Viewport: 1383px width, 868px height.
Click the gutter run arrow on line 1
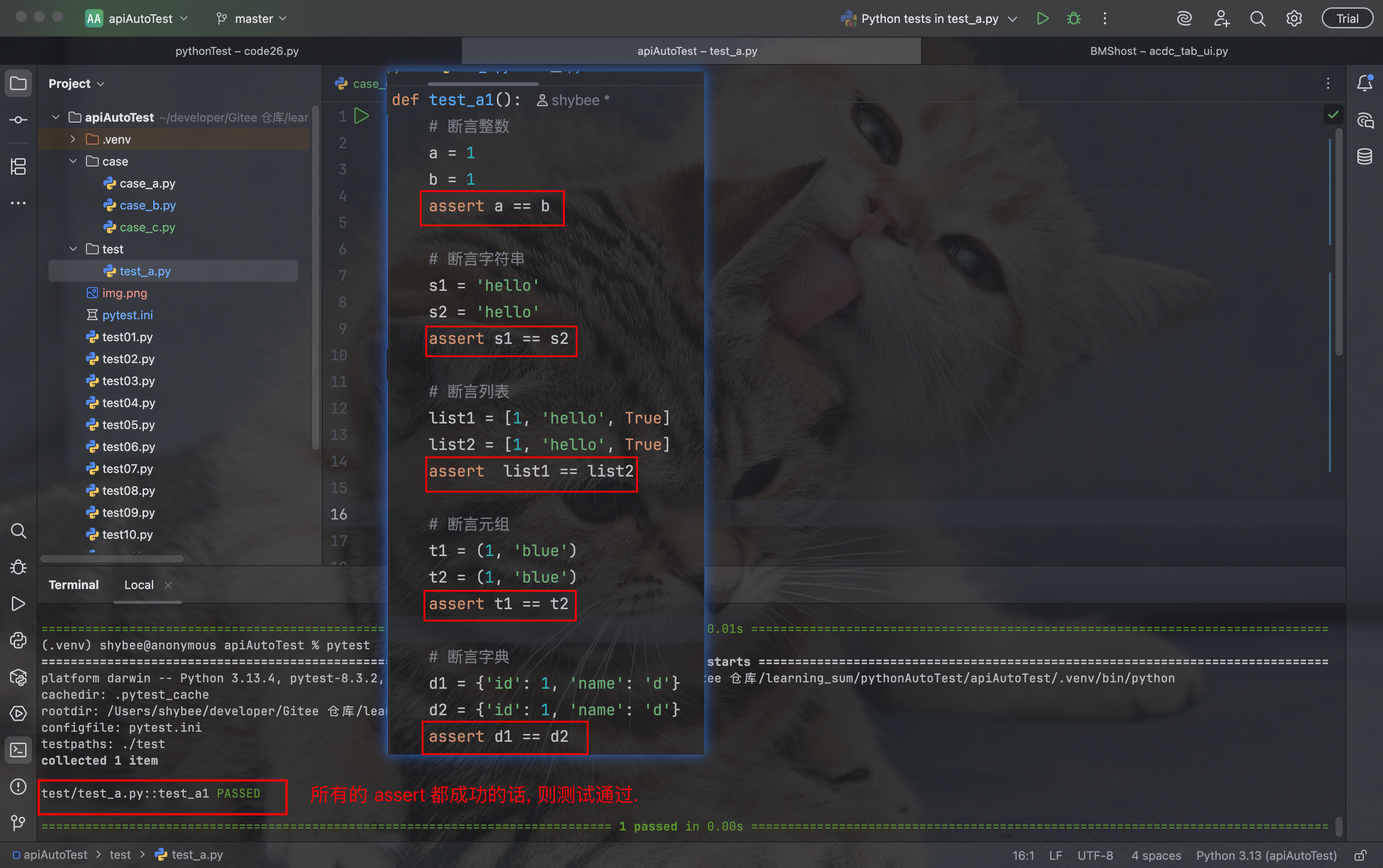(361, 117)
